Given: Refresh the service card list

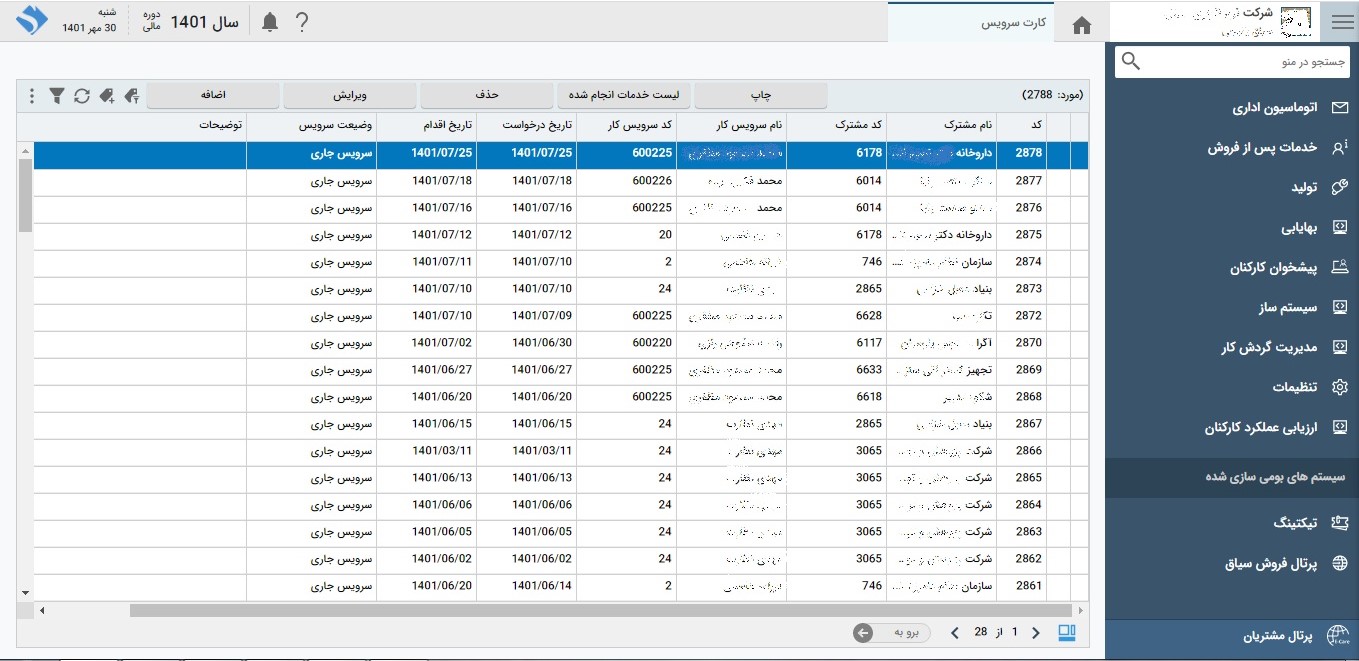Looking at the screenshot, I should pos(82,96).
